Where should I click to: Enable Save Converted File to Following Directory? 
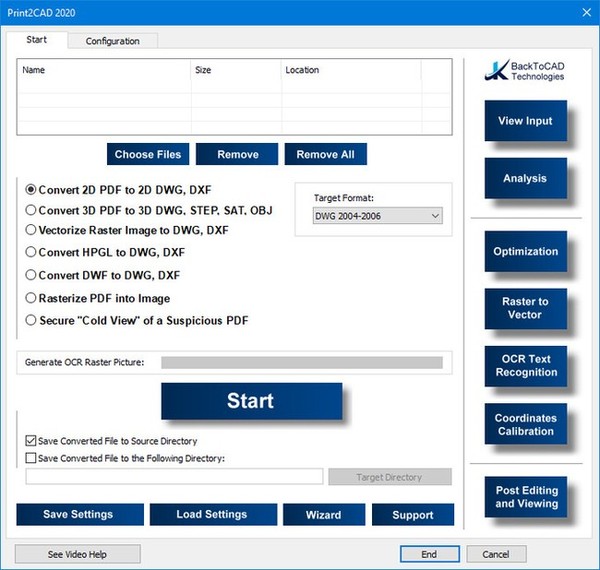tap(30, 458)
